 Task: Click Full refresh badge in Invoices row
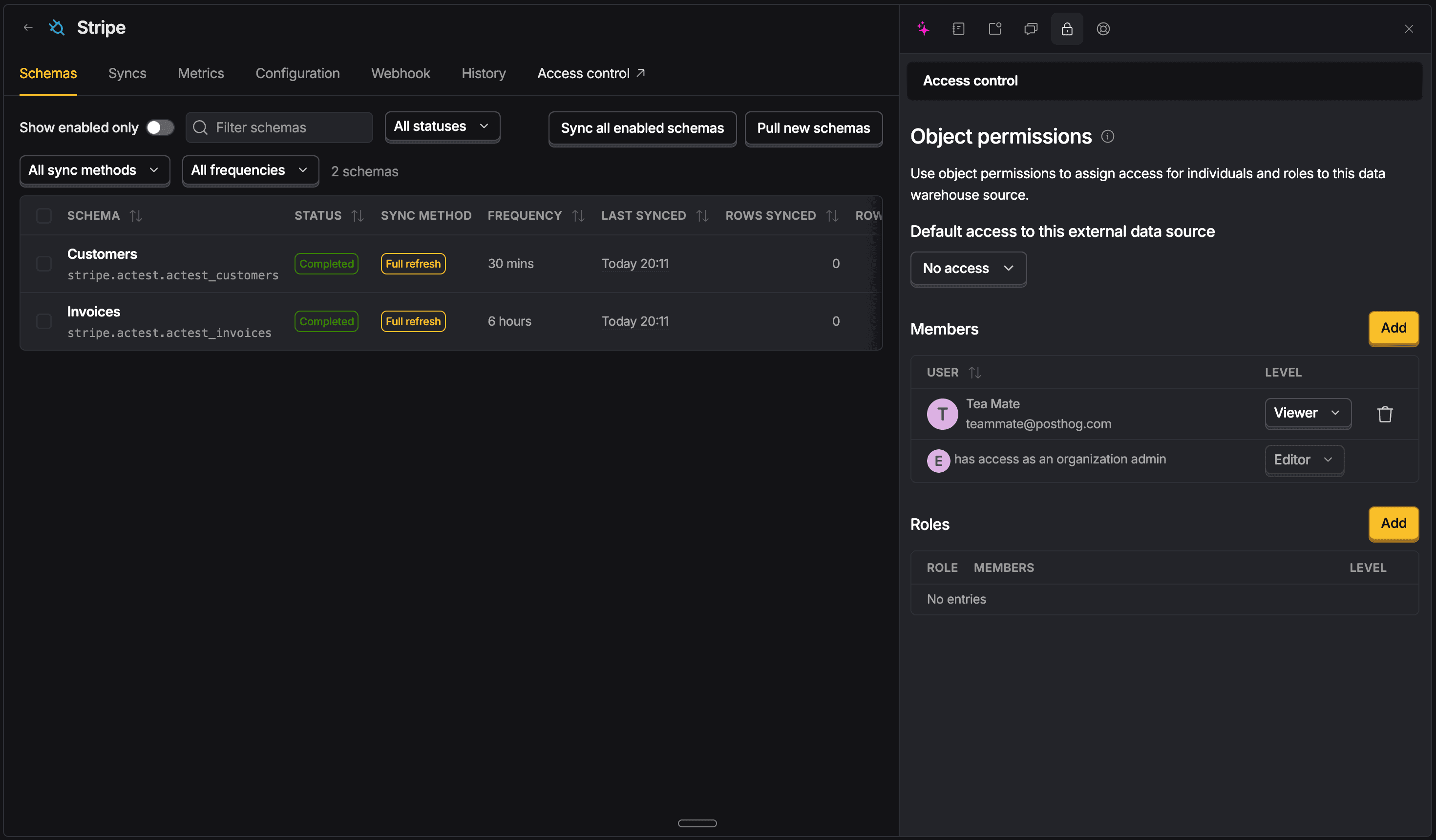pos(413,321)
